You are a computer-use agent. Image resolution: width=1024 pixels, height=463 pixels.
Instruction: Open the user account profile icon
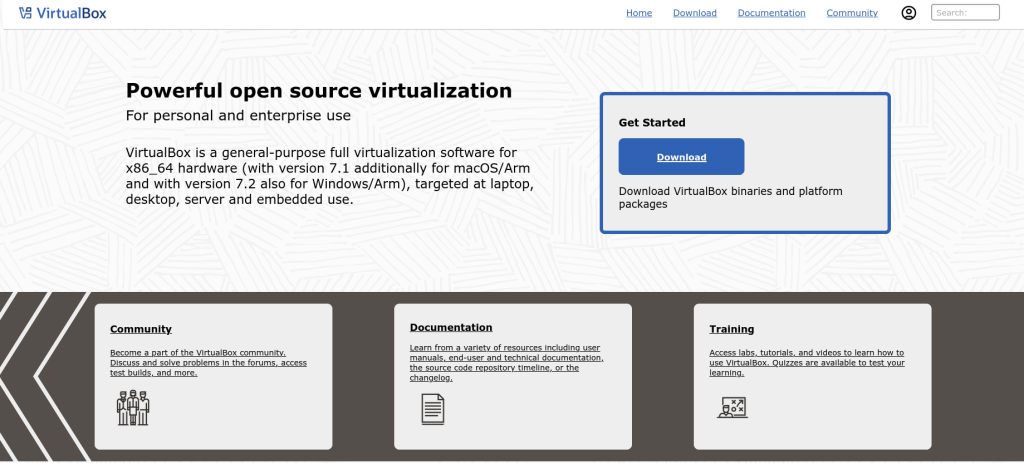coord(908,13)
